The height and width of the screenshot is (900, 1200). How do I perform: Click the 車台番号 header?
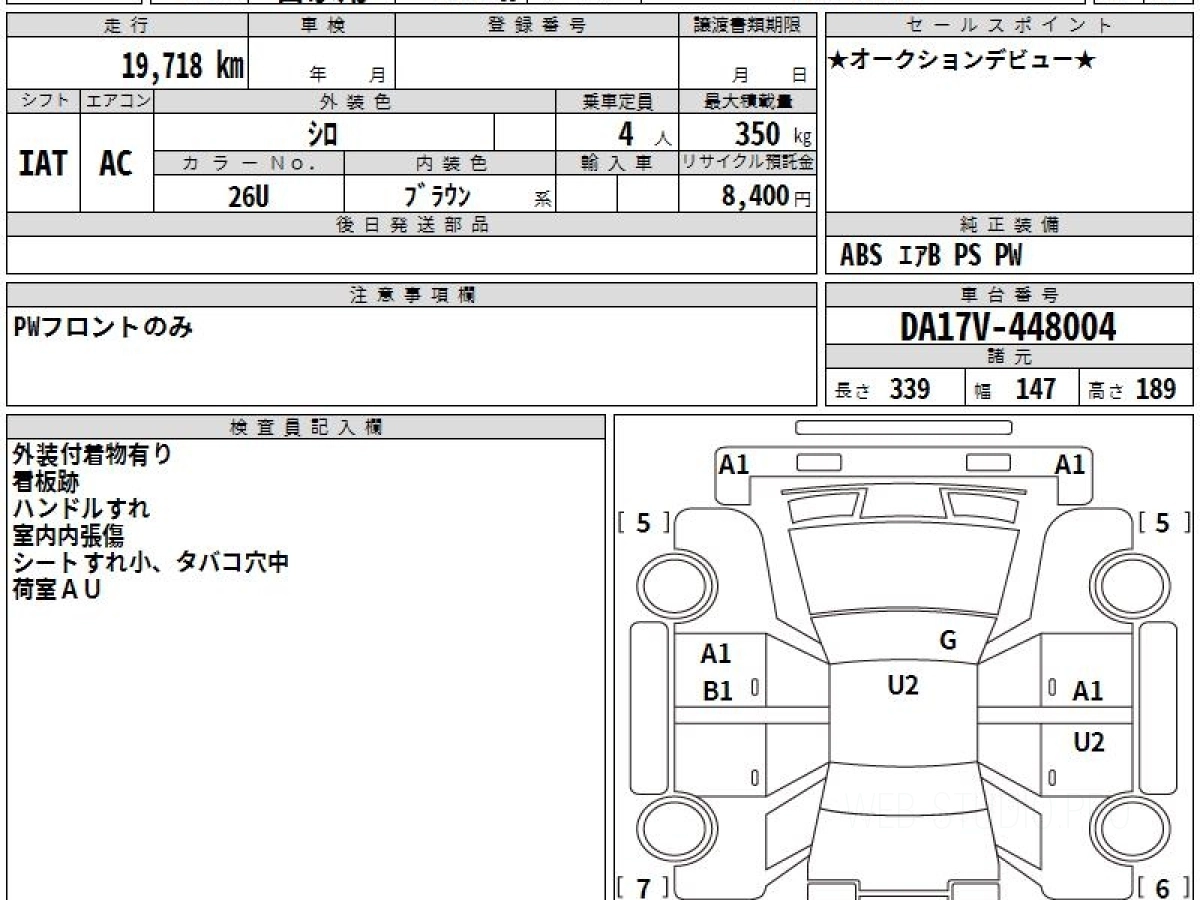[1009, 295]
